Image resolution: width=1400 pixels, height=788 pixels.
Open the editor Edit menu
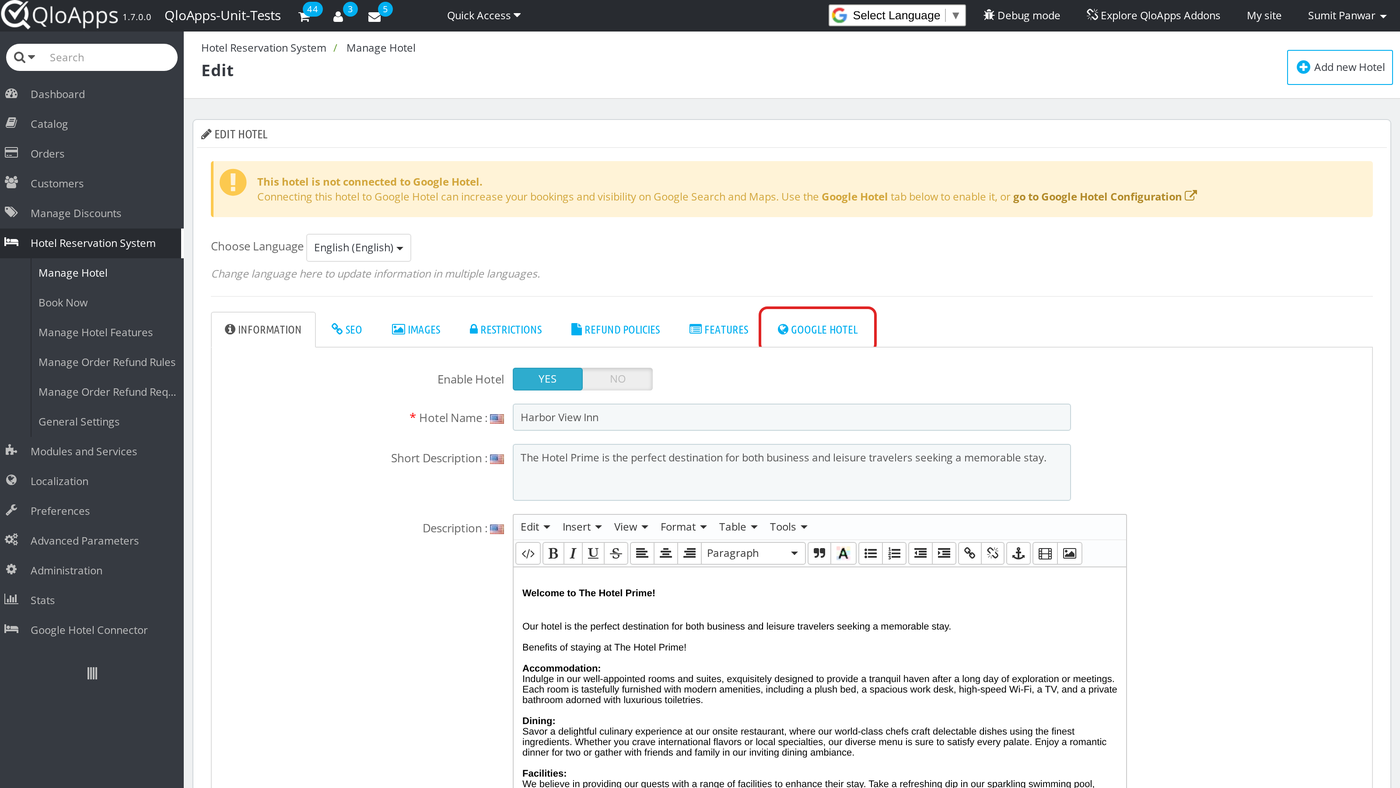[535, 527]
